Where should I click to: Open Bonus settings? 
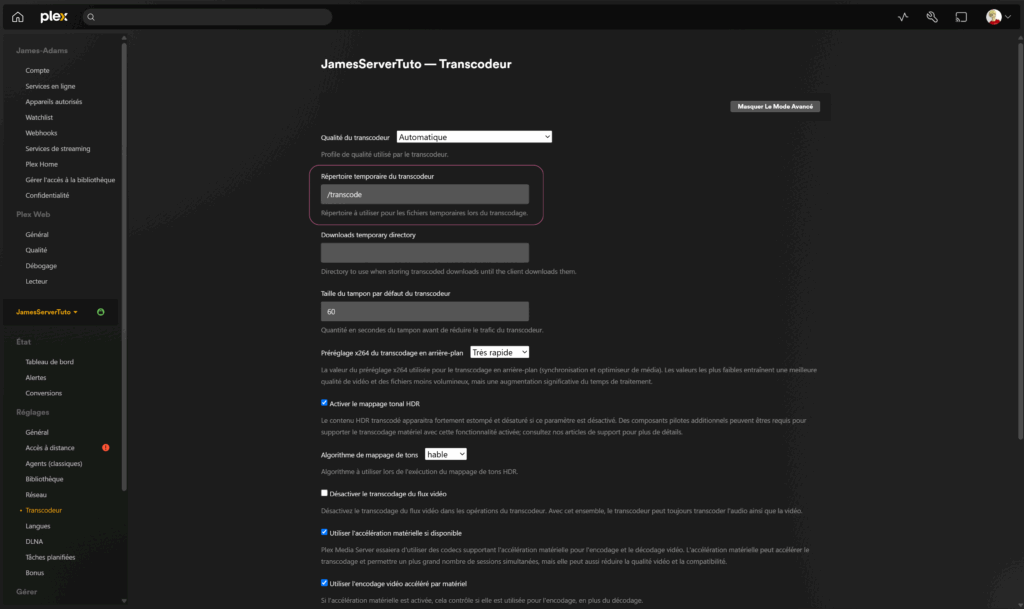coord(35,573)
